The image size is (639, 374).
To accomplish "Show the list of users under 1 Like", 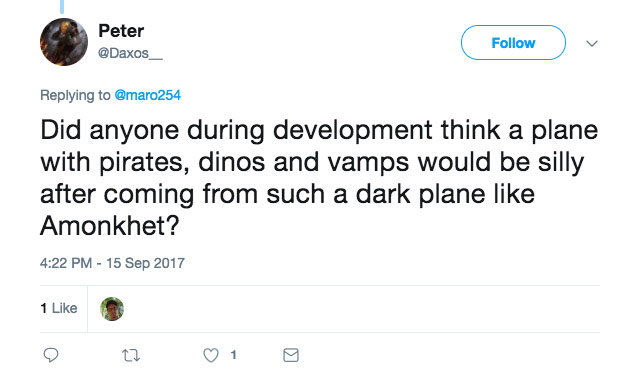I will point(59,308).
